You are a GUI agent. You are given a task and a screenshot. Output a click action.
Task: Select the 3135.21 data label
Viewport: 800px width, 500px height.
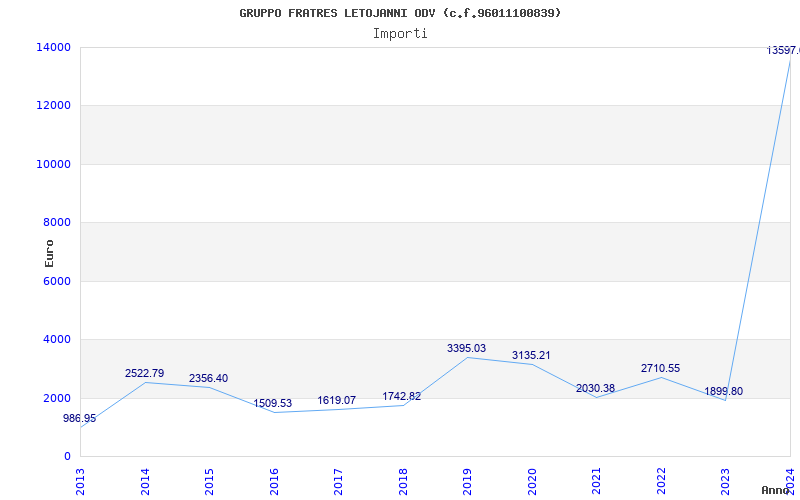pos(531,356)
